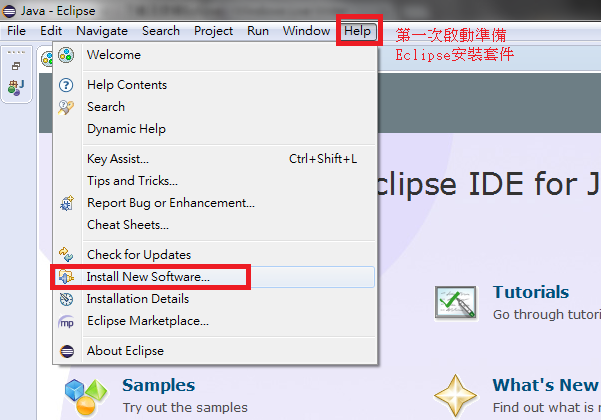601x420 pixels.
Task: Click the 'Go through tutori' description text
Action: [x=547, y=315]
